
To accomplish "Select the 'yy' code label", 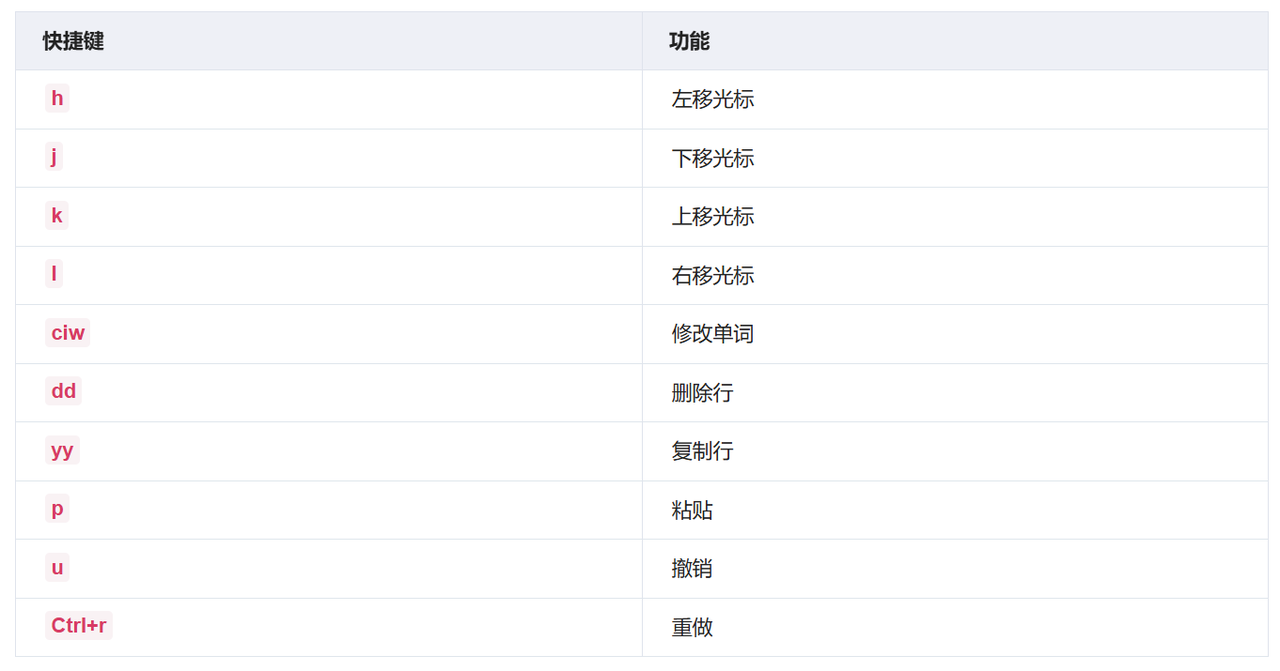I will 62,450.
